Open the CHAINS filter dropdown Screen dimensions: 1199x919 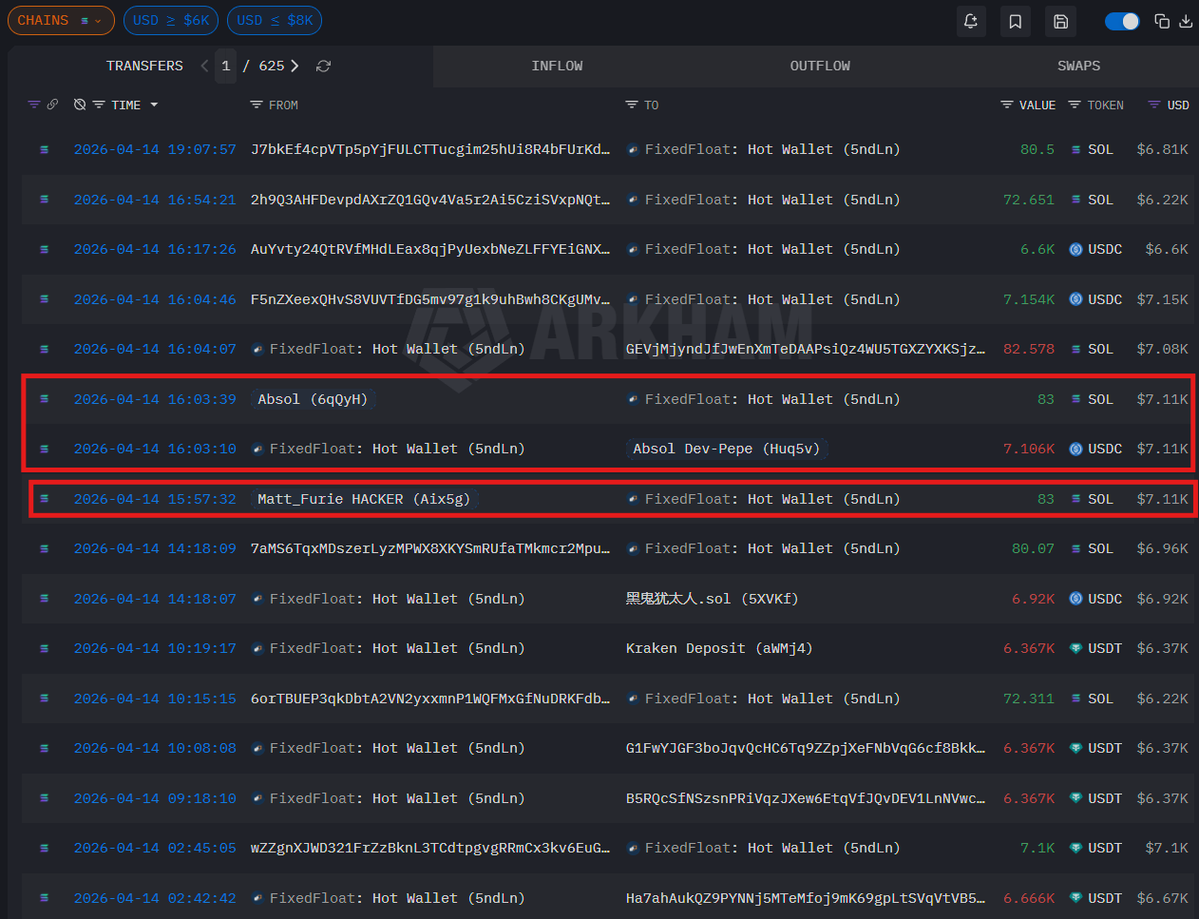pyautogui.click(x=60, y=21)
